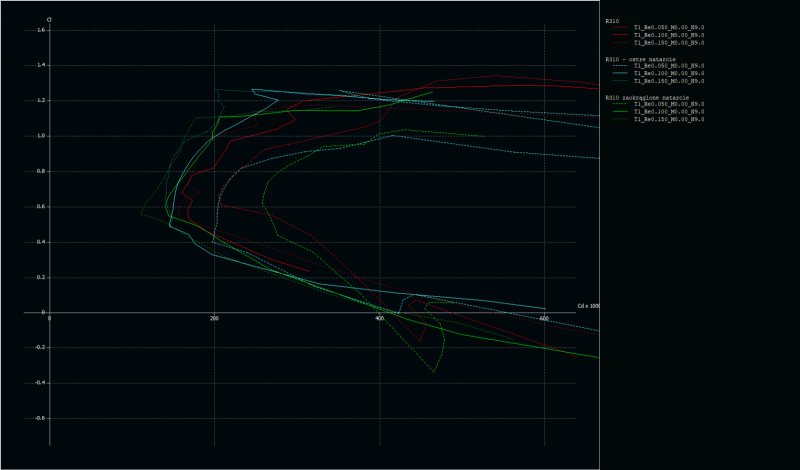The height and width of the screenshot is (470, 800).
Task: Click the Cl vertical axis title
Action: pyautogui.click(x=48, y=19)
